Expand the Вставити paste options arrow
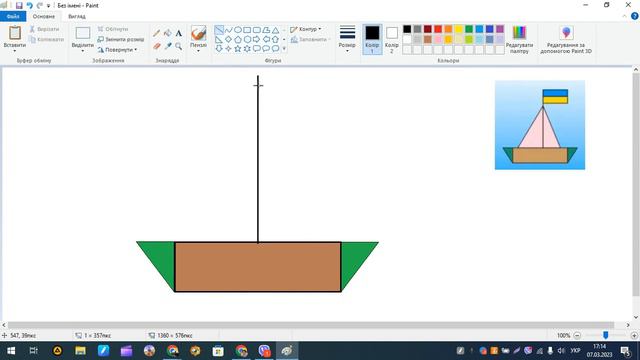Image resolution: width=640 pixels, height=360 pixels. pyautogui.click(x=15, y=51)
